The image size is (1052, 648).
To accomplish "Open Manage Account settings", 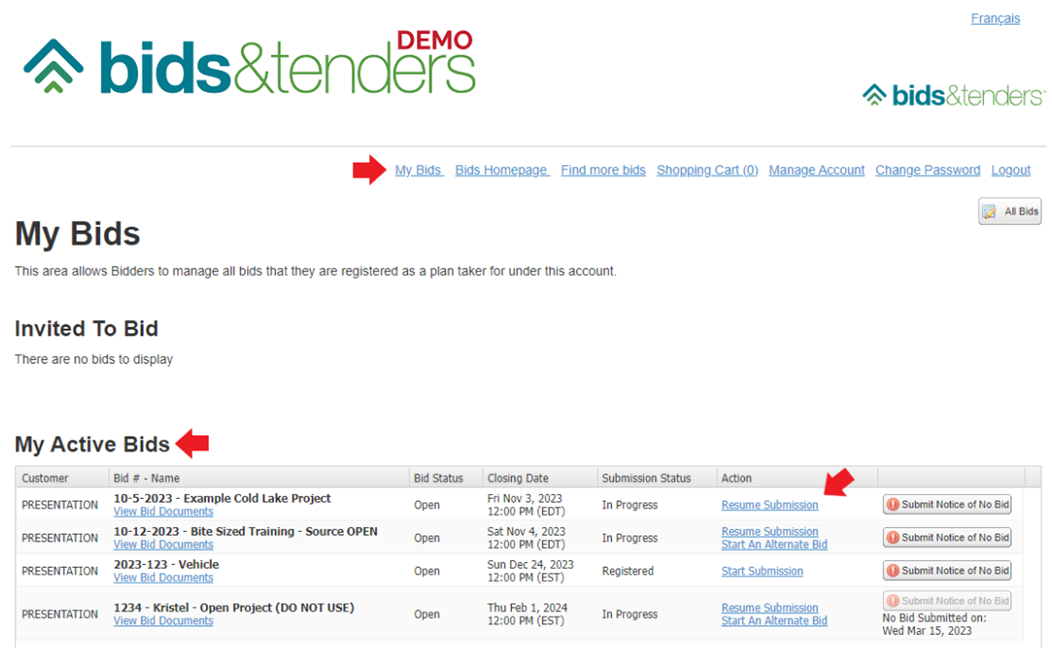I will (x=816, y=170).
